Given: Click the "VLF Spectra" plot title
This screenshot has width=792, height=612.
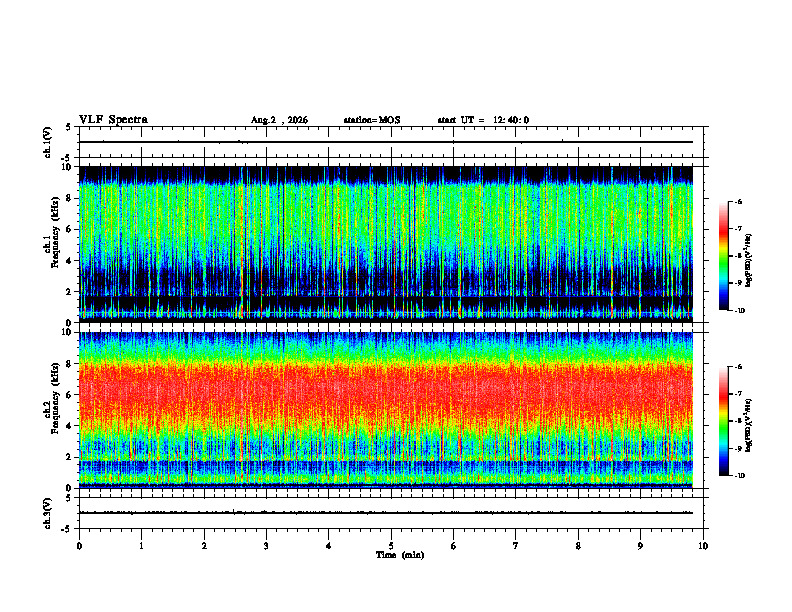Looking at the screenshot, I should [x=113, y=120].
